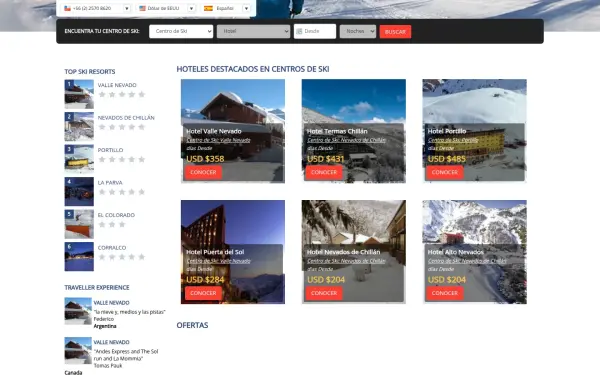Click the Desde date input field
The image size is (600, 375).
315,31
